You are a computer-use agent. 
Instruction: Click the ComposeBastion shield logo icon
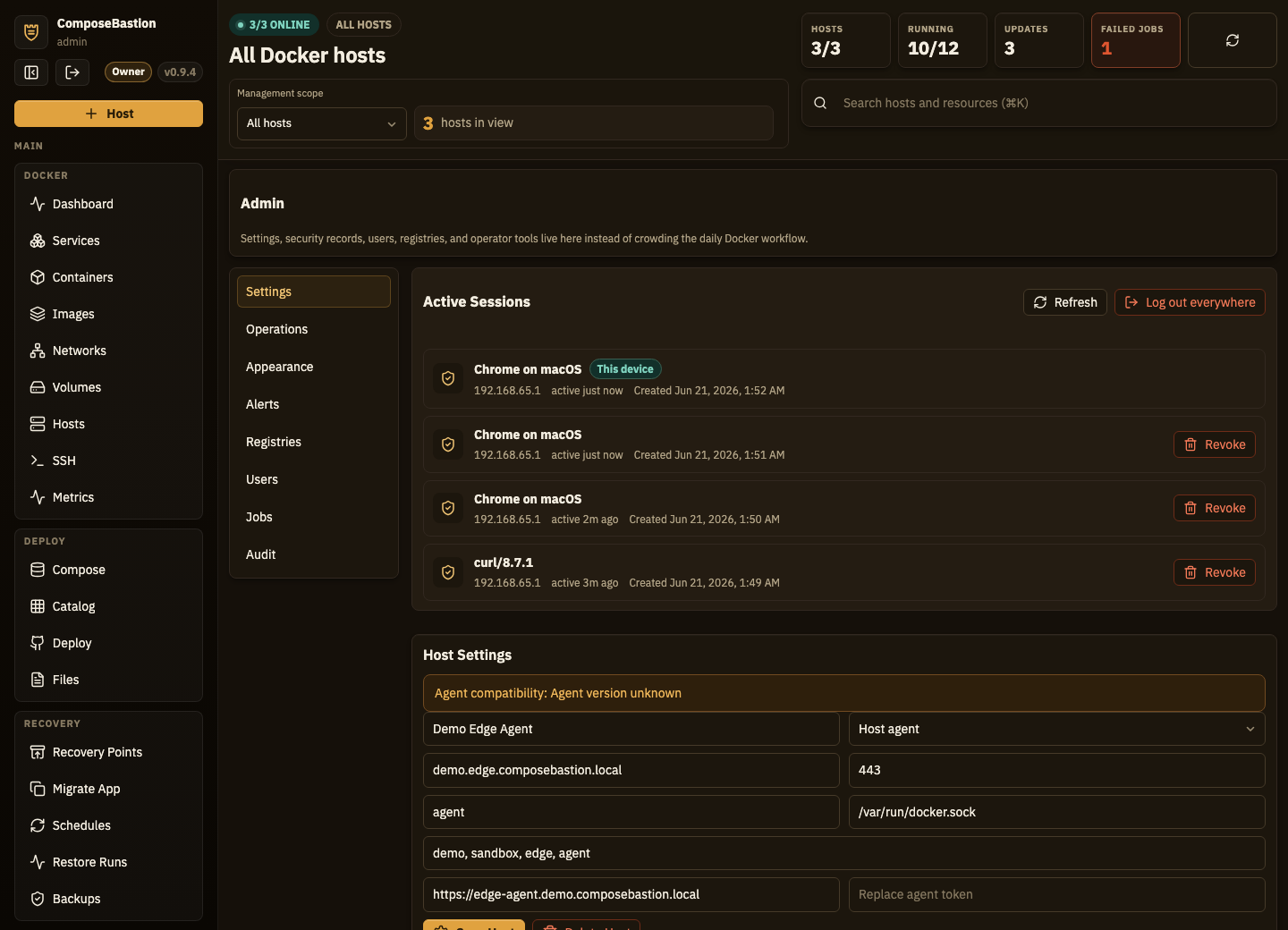coord(31,32)
